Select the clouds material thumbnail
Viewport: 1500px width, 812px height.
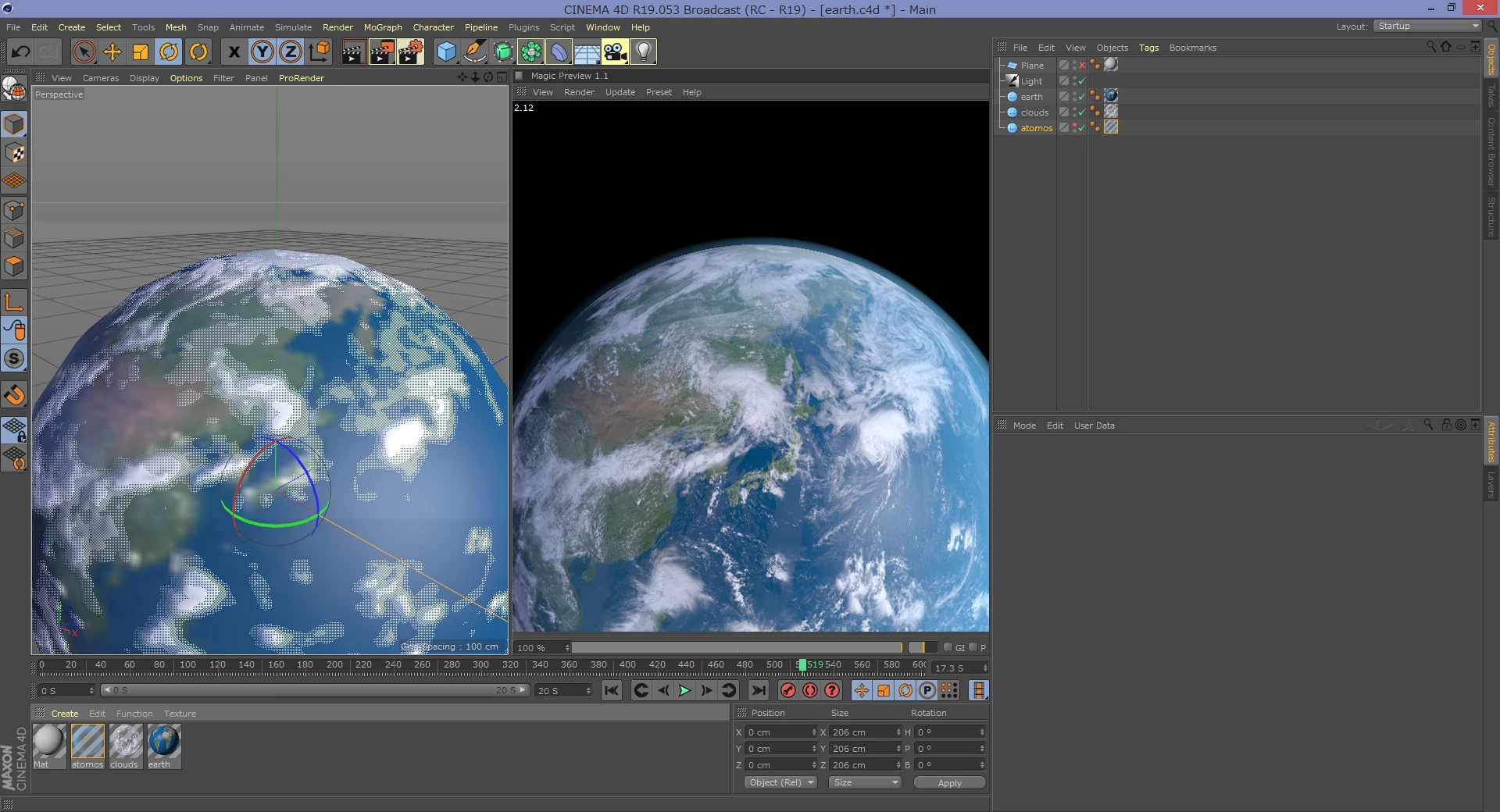coord(125,746)
